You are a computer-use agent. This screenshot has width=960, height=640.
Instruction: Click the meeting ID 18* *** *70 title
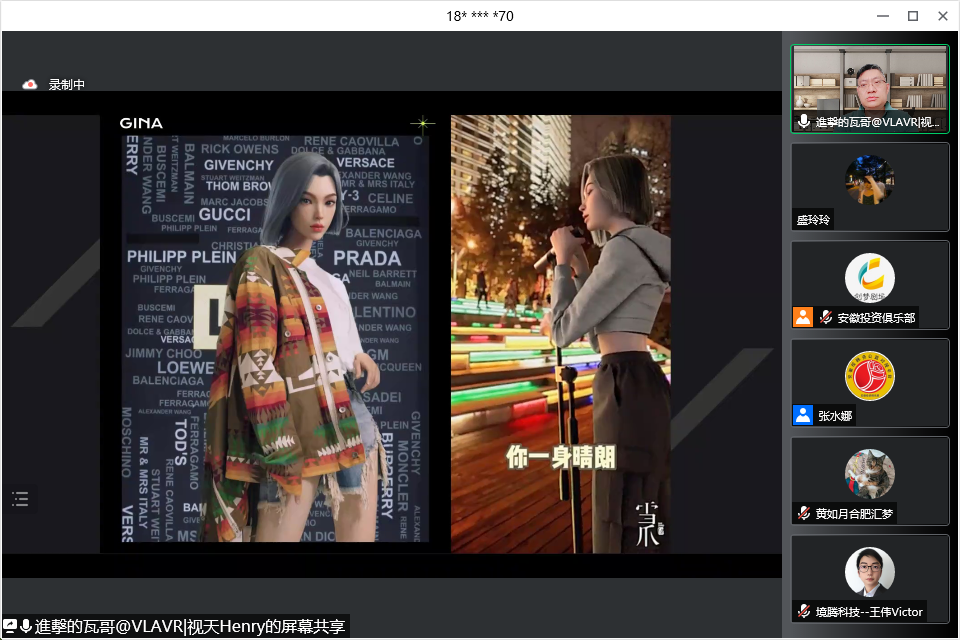(x=480, y=16)
